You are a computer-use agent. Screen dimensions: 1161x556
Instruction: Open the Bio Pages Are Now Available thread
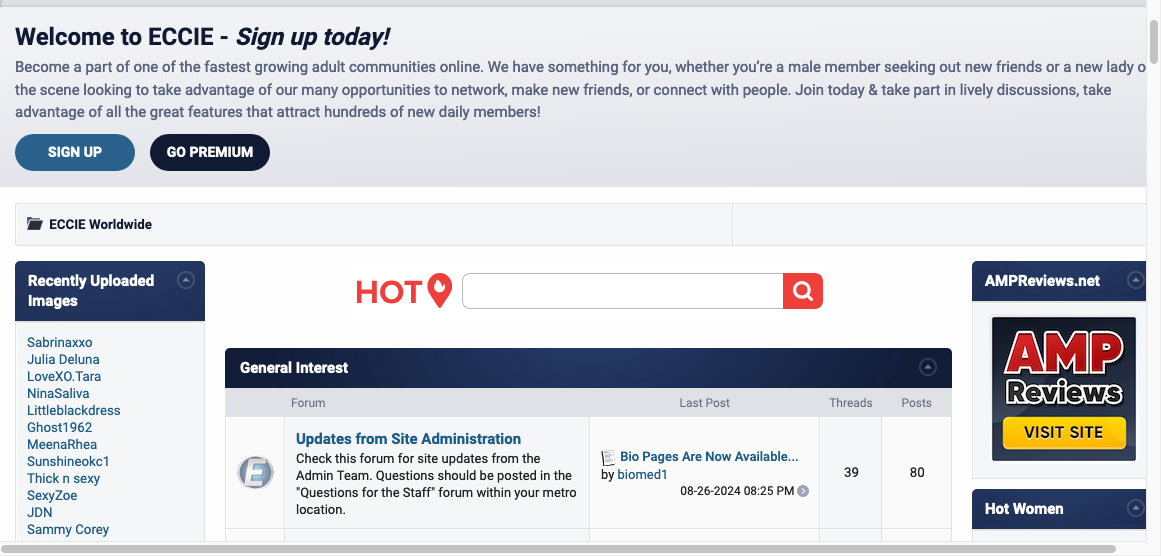click(x=709, y=457)
